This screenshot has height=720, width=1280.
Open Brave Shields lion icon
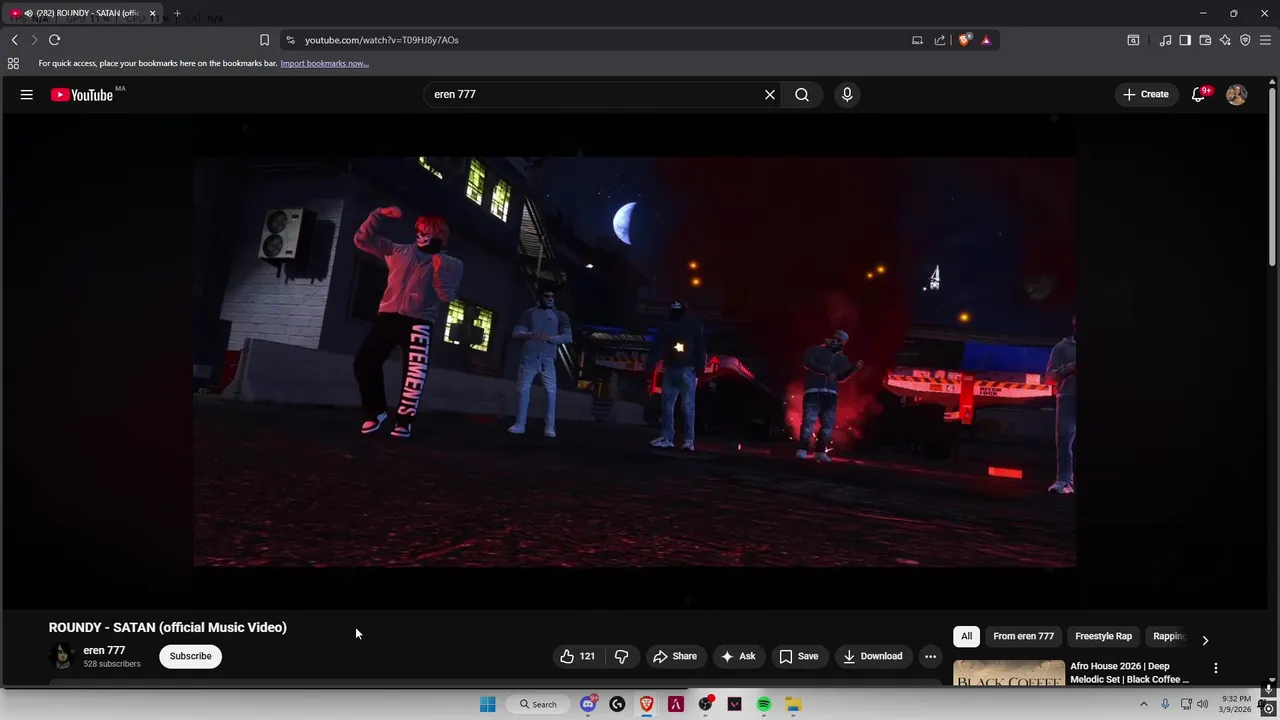(x=964, y=40)
